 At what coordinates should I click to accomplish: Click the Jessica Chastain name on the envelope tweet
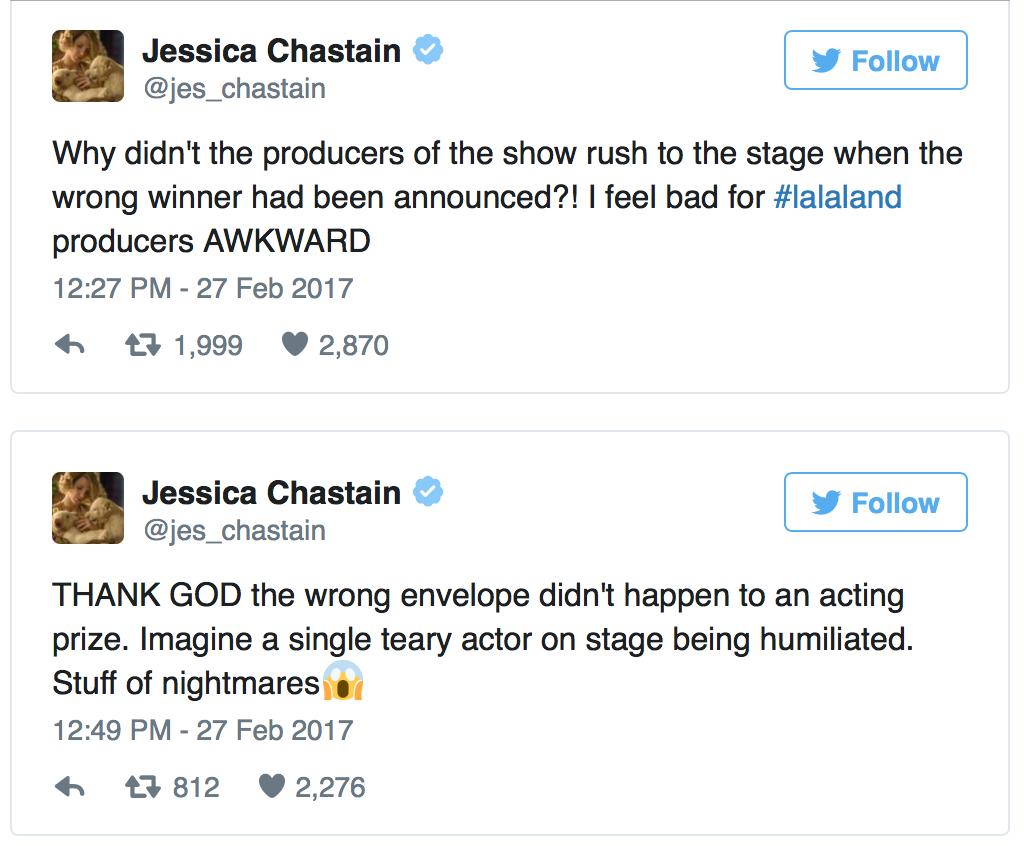[271, 492]
